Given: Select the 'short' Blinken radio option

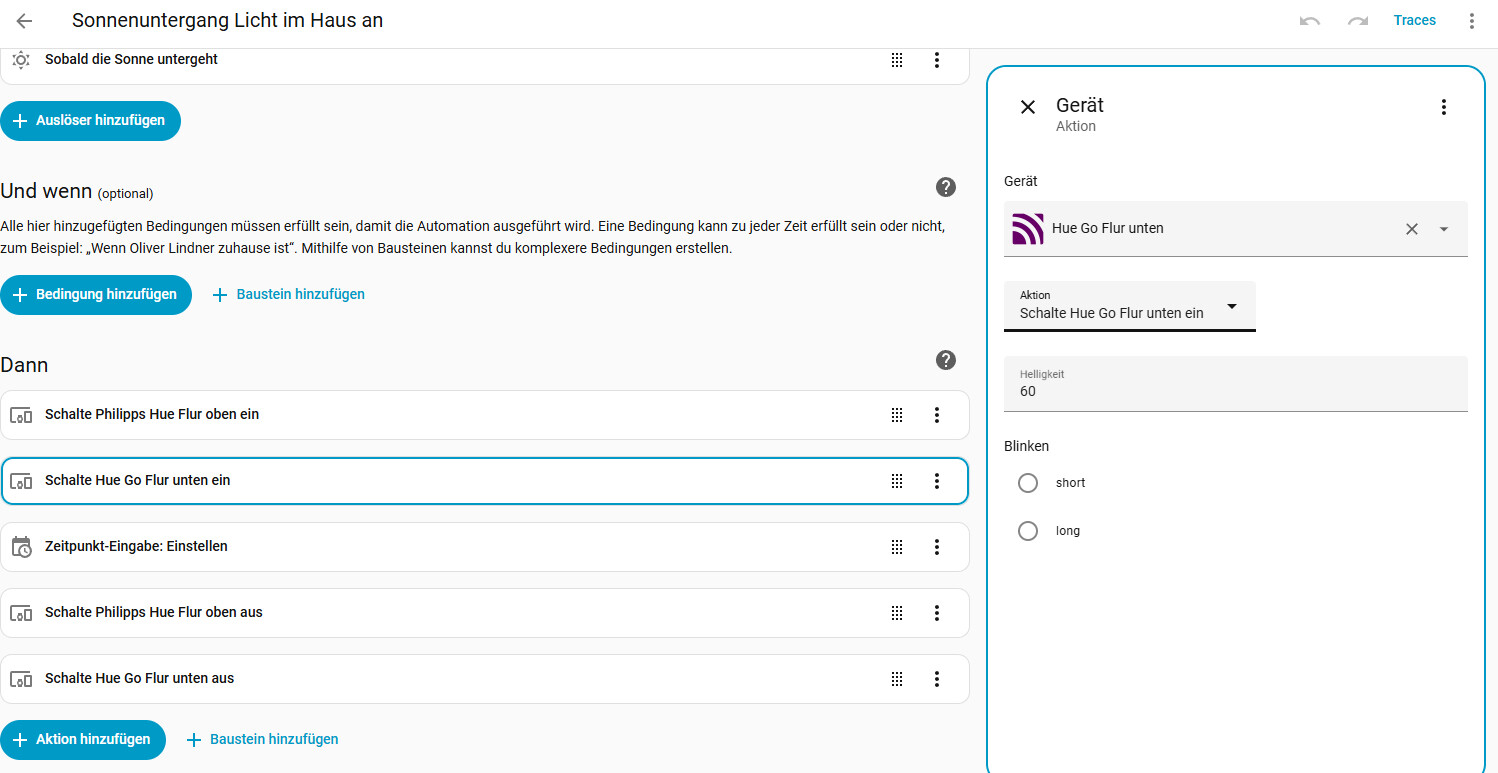Looking at the screenshot, I should click(1028, 483).
